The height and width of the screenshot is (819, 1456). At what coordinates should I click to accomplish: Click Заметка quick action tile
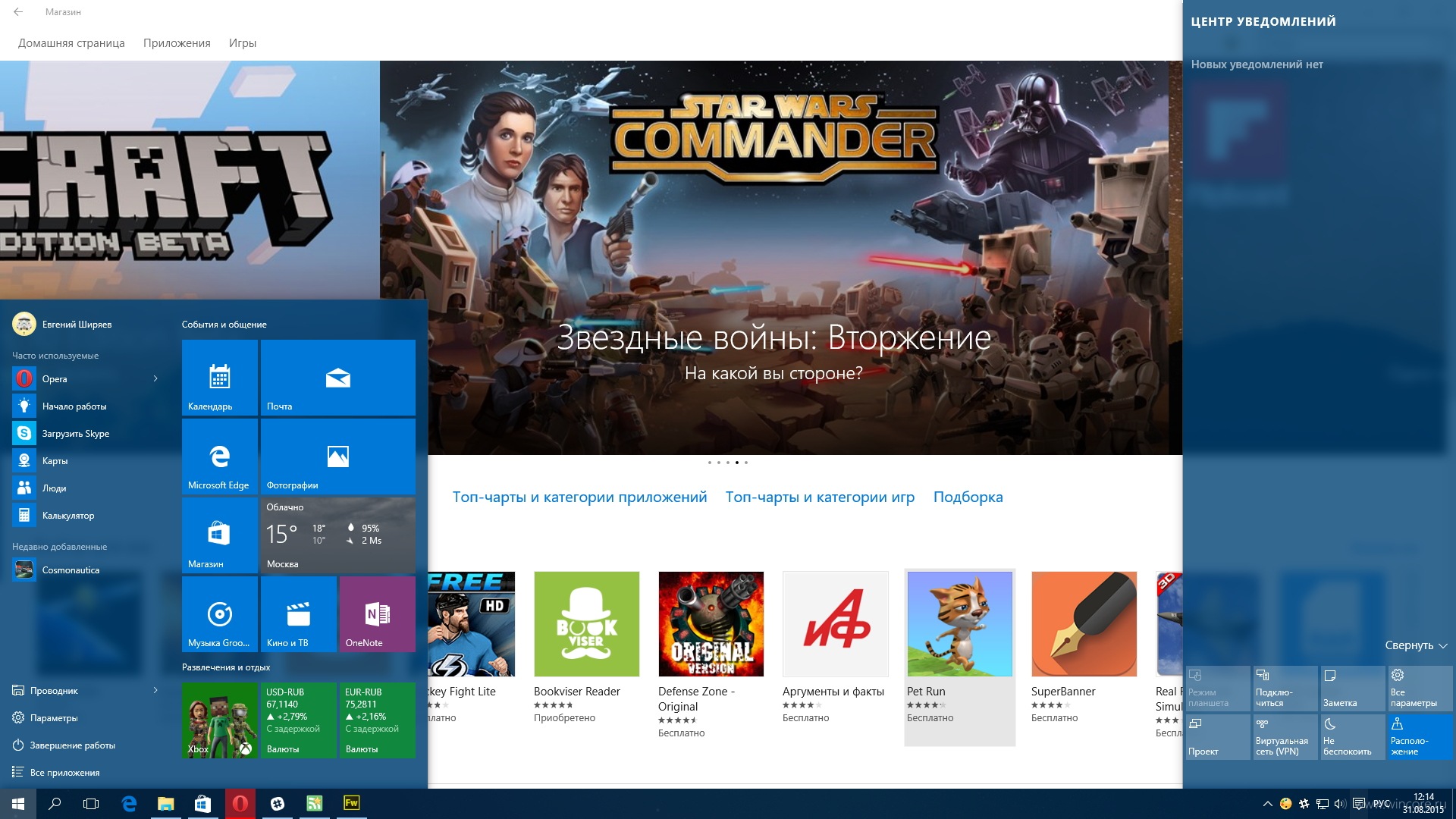click(1353, 689)
